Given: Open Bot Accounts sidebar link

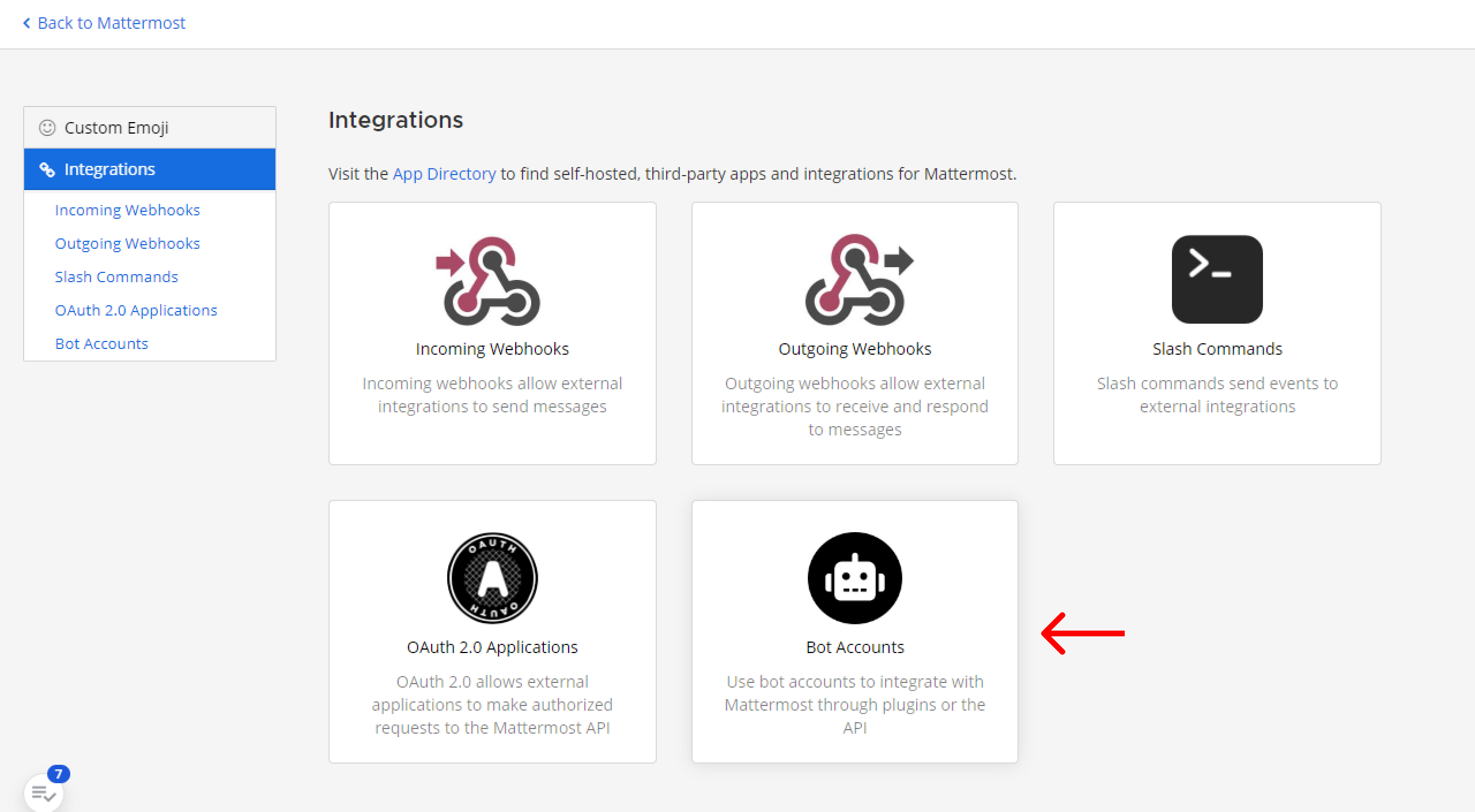Looking at the screenshot, I should tap(101, 344).
